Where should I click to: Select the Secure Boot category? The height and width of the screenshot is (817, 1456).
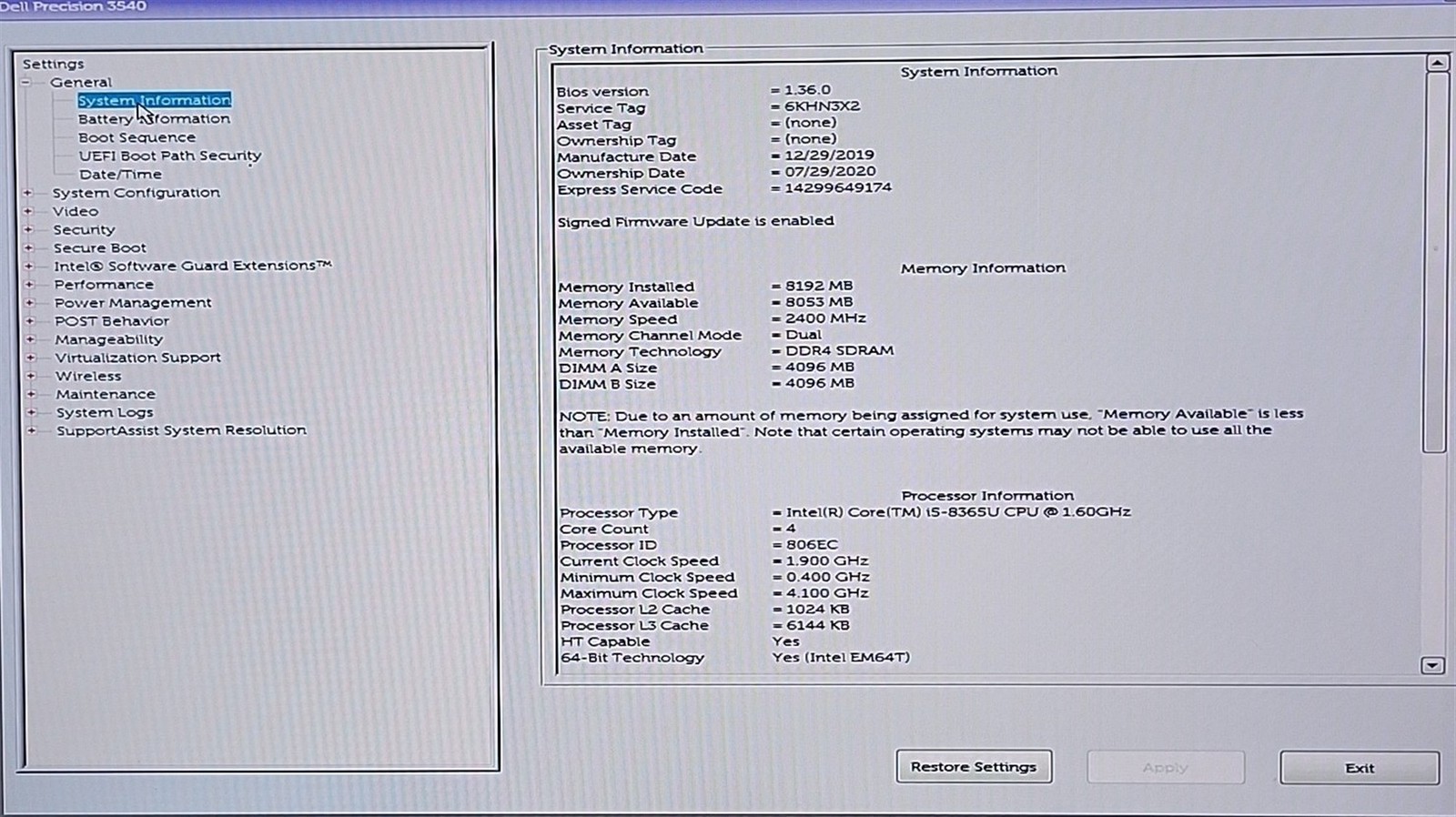(99, 247)
